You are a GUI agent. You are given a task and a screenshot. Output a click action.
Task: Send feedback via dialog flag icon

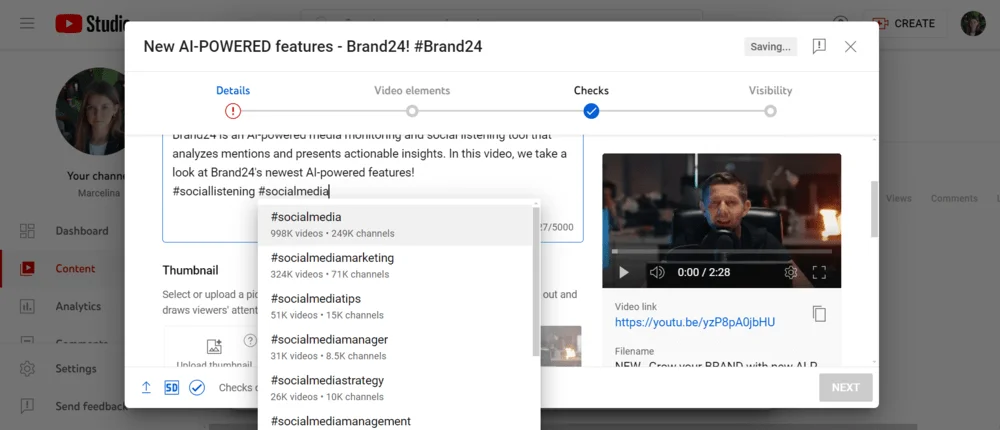tap(819, 47)
